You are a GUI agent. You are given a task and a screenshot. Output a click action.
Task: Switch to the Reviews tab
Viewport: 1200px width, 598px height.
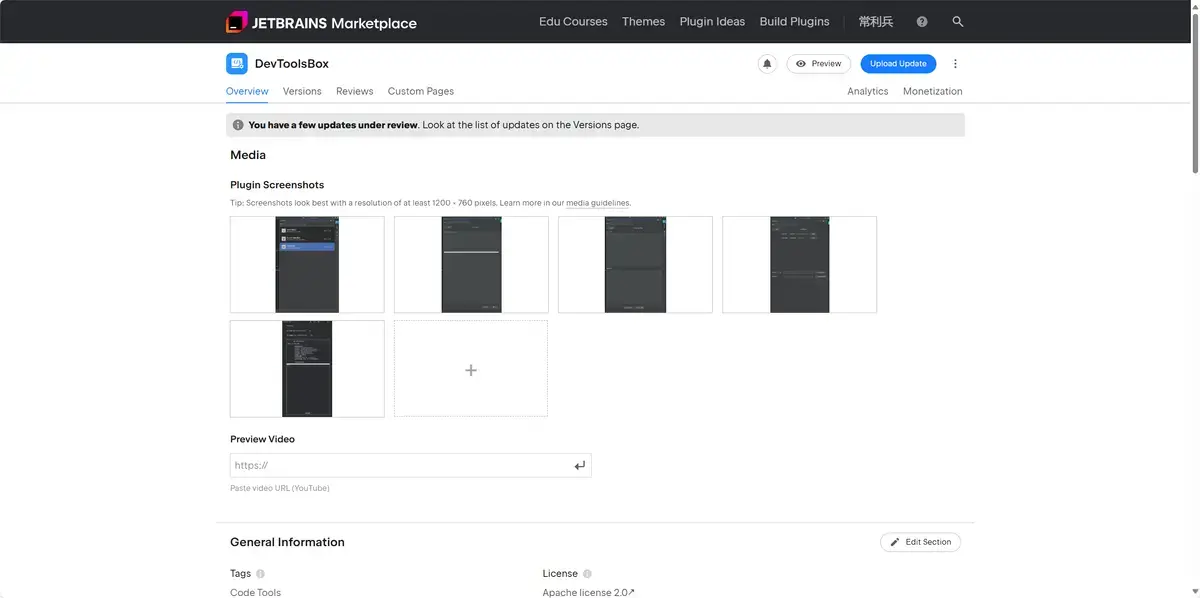click(x=354, y=91)
